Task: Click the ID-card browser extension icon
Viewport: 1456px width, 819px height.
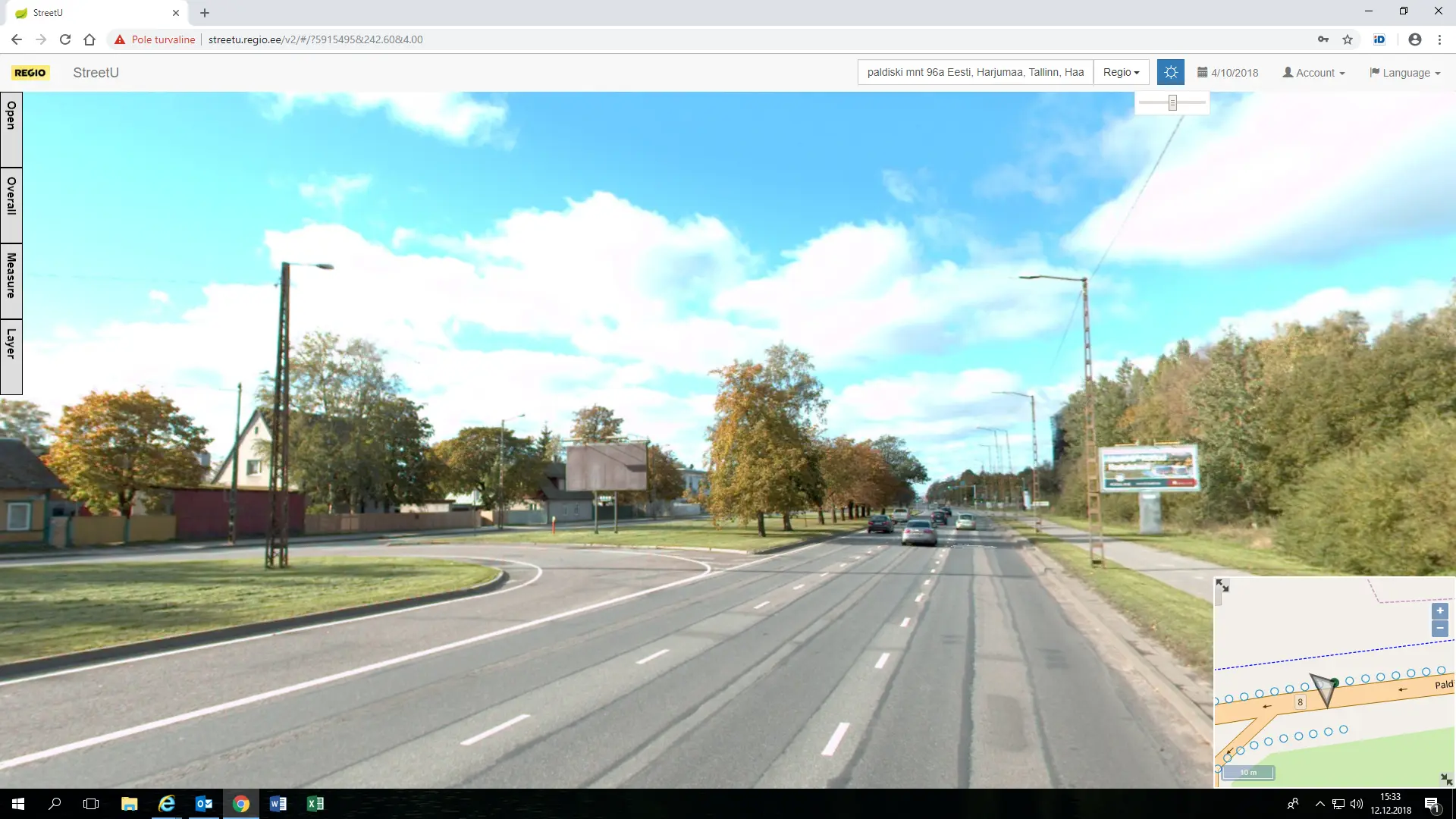Action: 1379,39
